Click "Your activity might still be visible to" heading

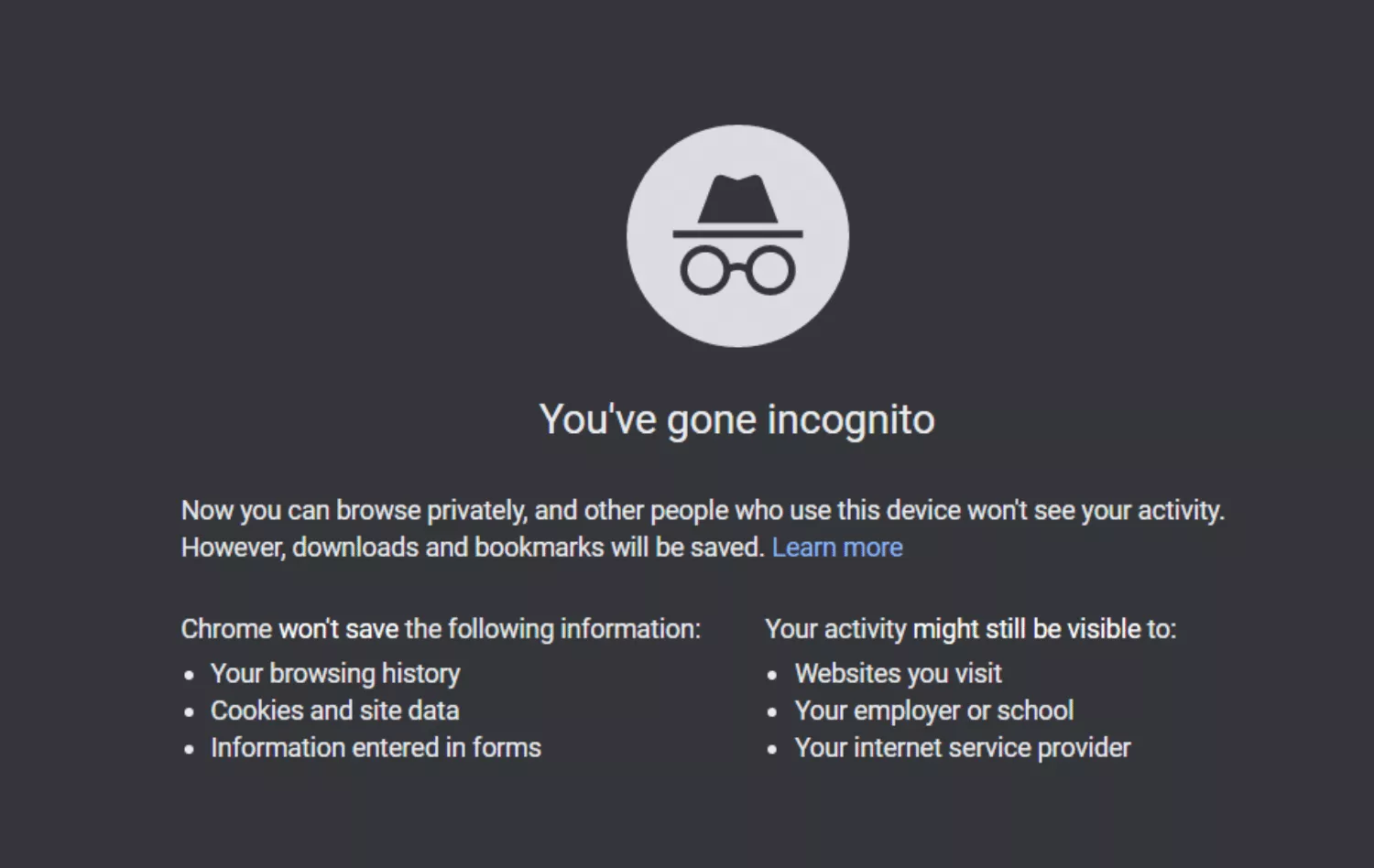pyautogui.click(x=970, y=629)
